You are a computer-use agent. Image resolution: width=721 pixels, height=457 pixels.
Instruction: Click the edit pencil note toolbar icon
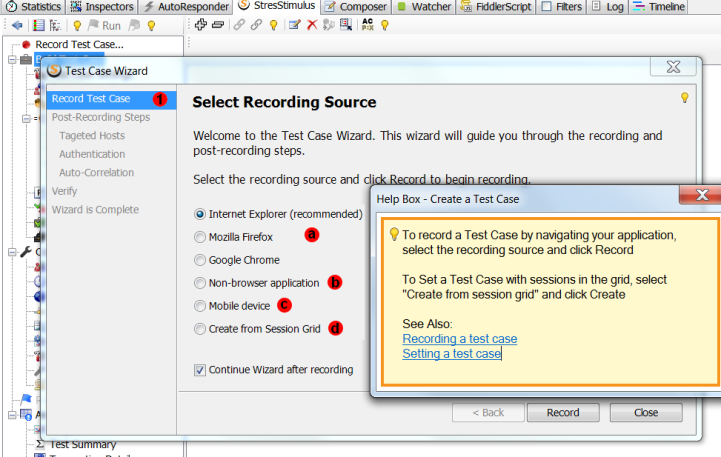coord(294,25)
